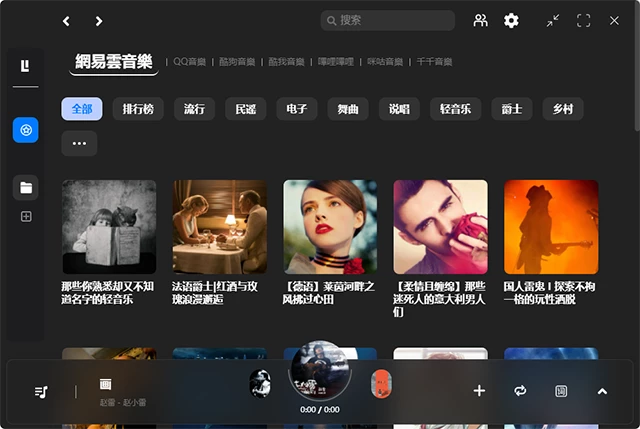Switch to 酷狗音樂 source tab
Image resolution: width=640 pixels, height=429 pixels.
coord(237,62)
